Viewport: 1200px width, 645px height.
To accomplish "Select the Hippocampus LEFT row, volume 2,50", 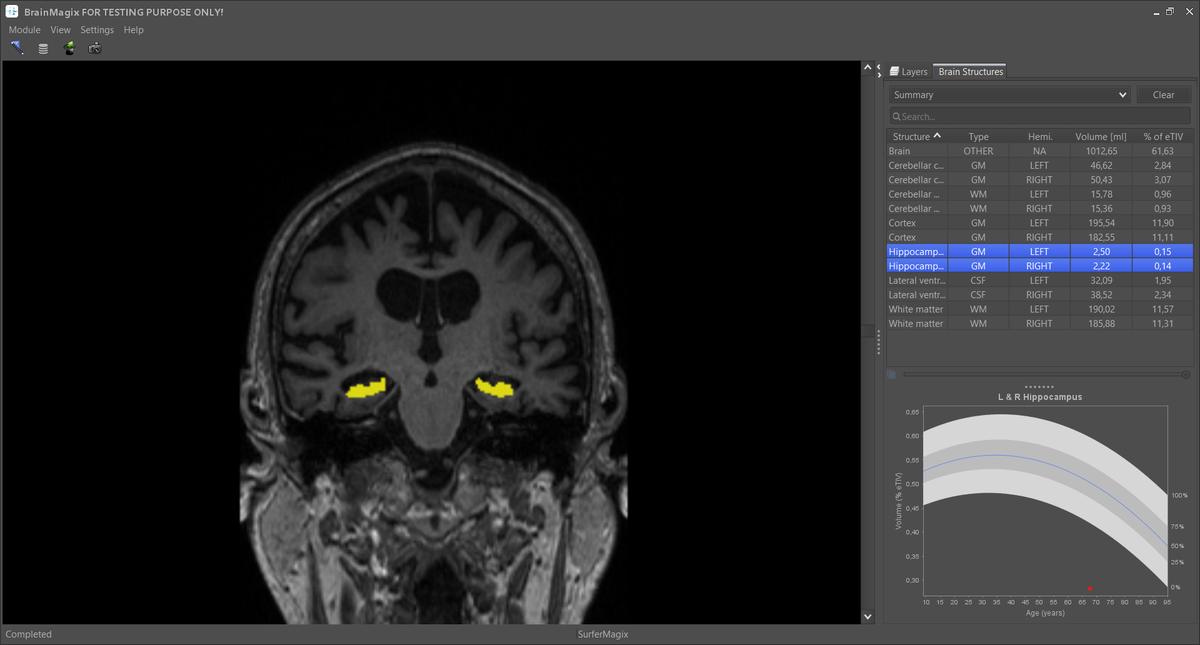I will point(1040,252).
